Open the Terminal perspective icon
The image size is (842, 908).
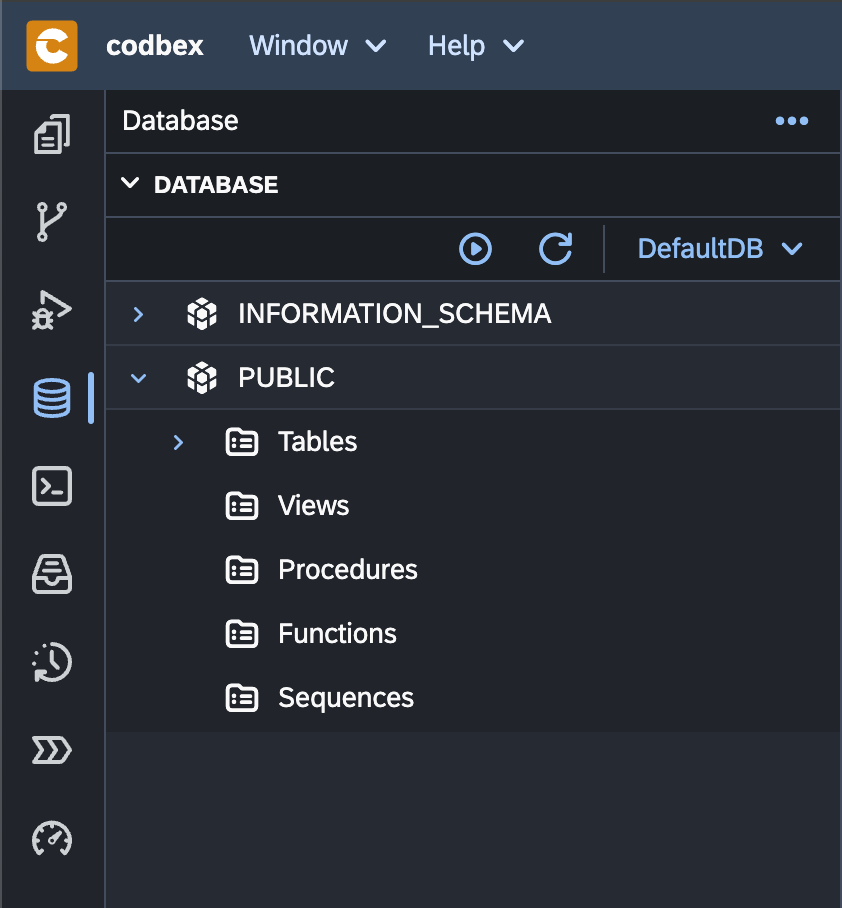pyautogui.click(x=52, y=486)
